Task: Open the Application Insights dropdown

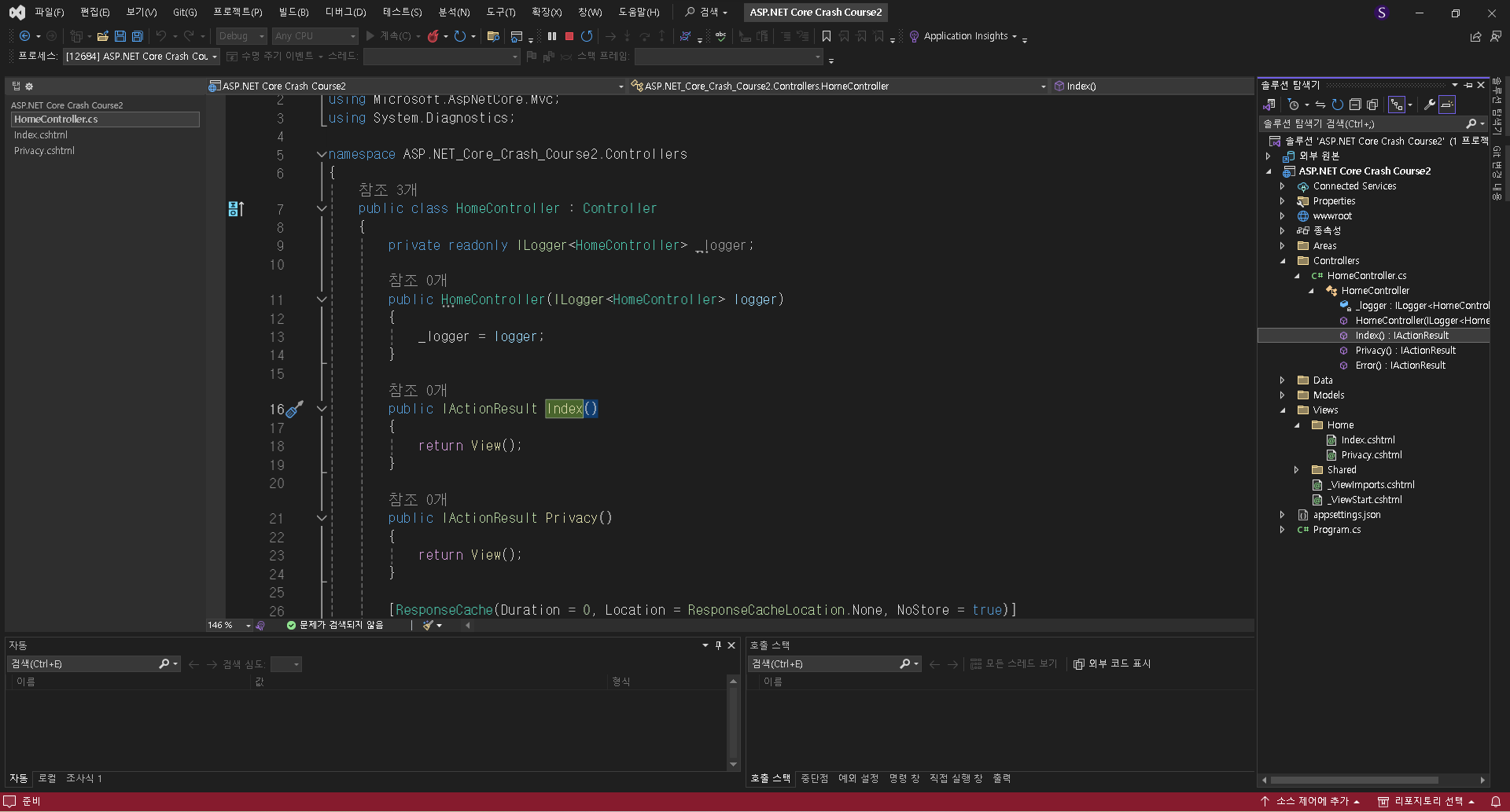Action: (1015, 36)
